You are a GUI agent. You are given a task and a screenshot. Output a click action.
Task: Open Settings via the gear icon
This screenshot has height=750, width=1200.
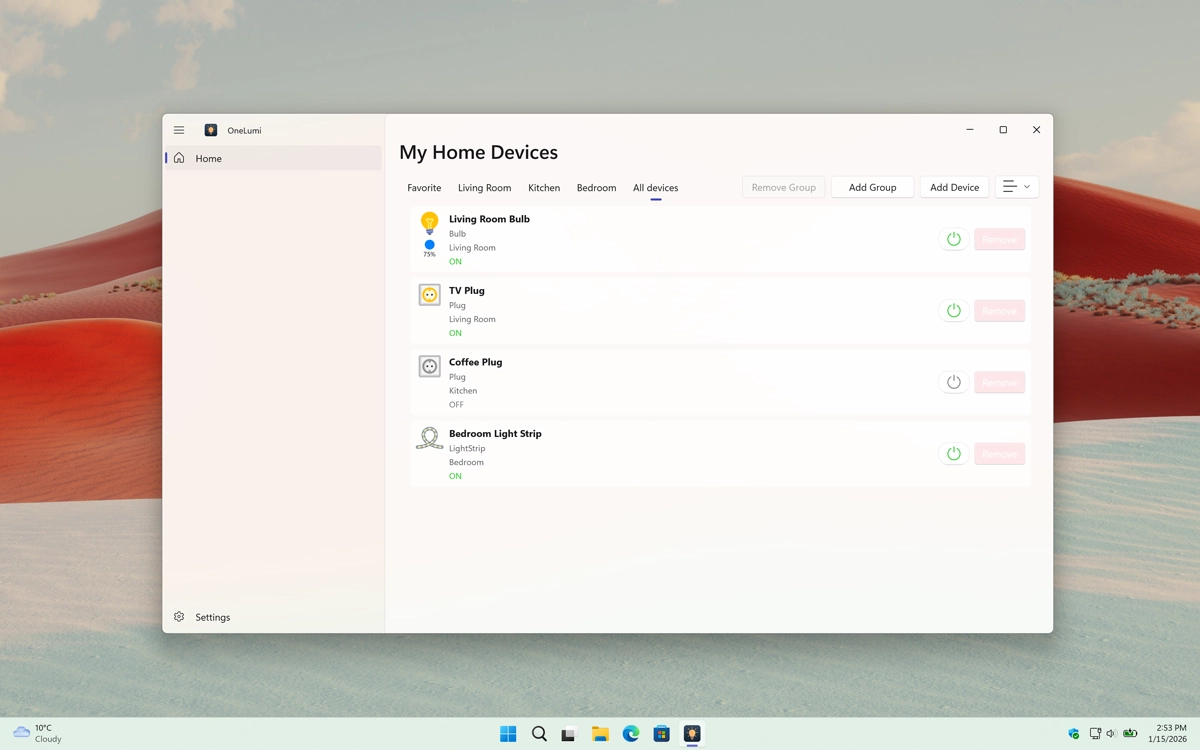coord(179,617)
